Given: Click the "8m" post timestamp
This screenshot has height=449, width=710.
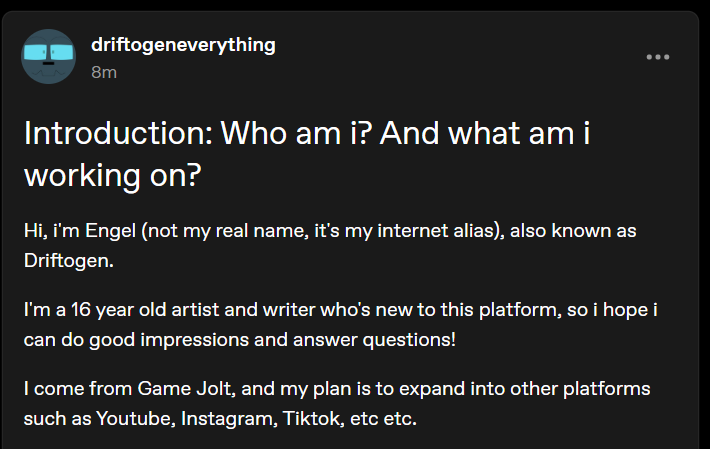Looking at the screenshot, I should point(102,71).
